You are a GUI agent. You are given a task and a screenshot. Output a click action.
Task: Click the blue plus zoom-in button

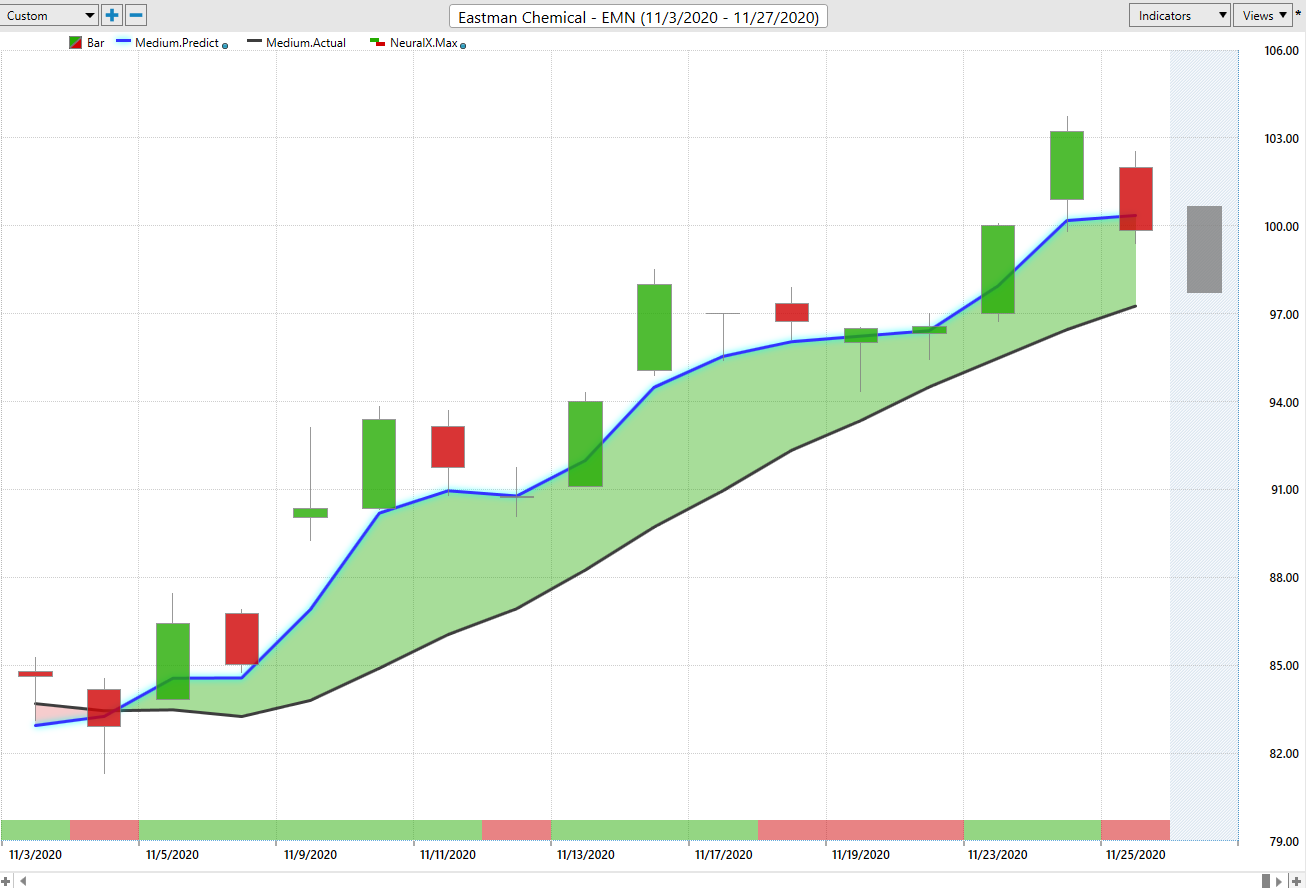tap(112, 15)
